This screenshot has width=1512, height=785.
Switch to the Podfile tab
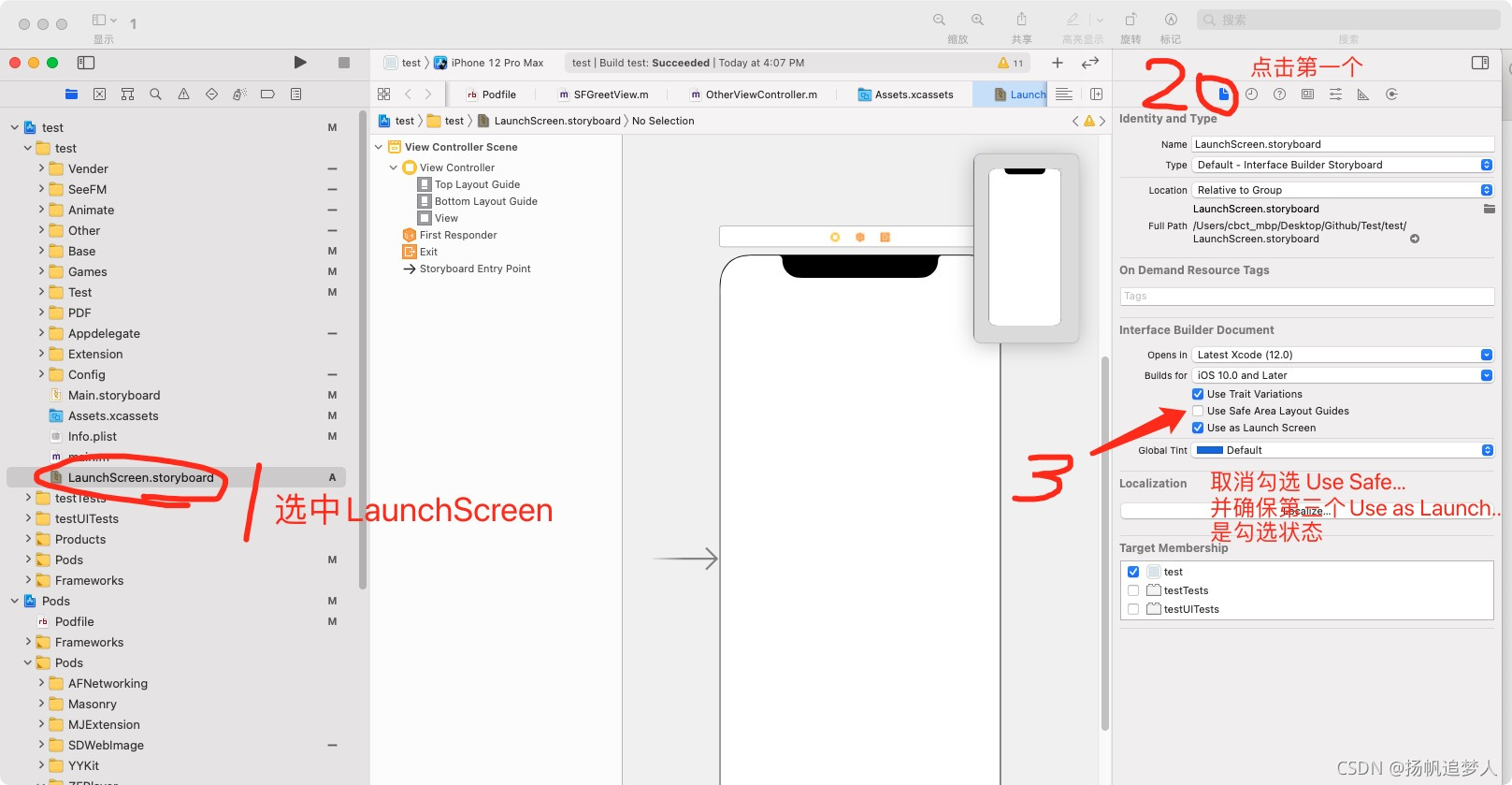pos(492,94)
